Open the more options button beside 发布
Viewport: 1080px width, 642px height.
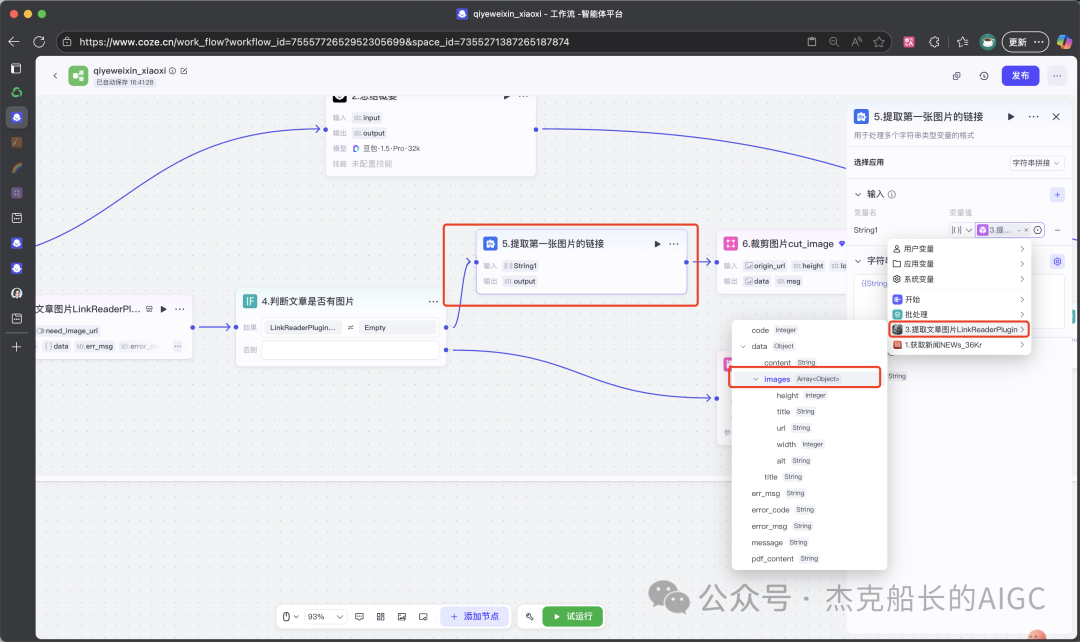tap(1057, 76)
